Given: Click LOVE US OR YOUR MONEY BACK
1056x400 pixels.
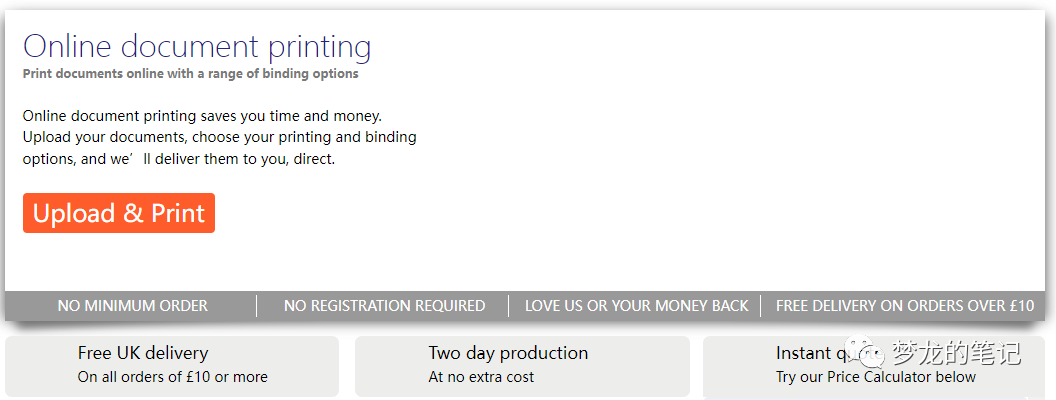Looking at the screenshot, I should (x=636, y=306).
